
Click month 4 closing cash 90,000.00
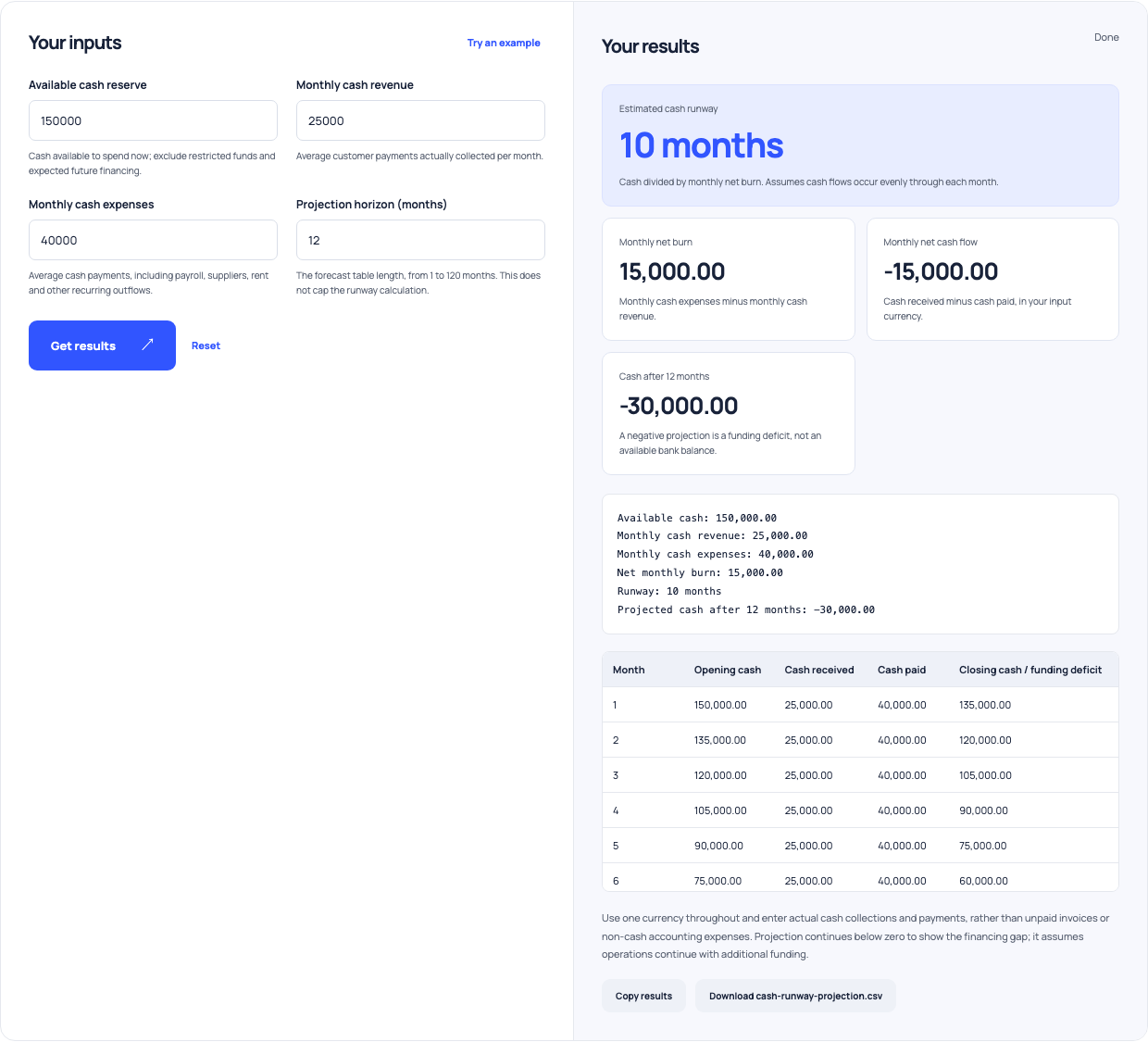[x=983, y=810]
